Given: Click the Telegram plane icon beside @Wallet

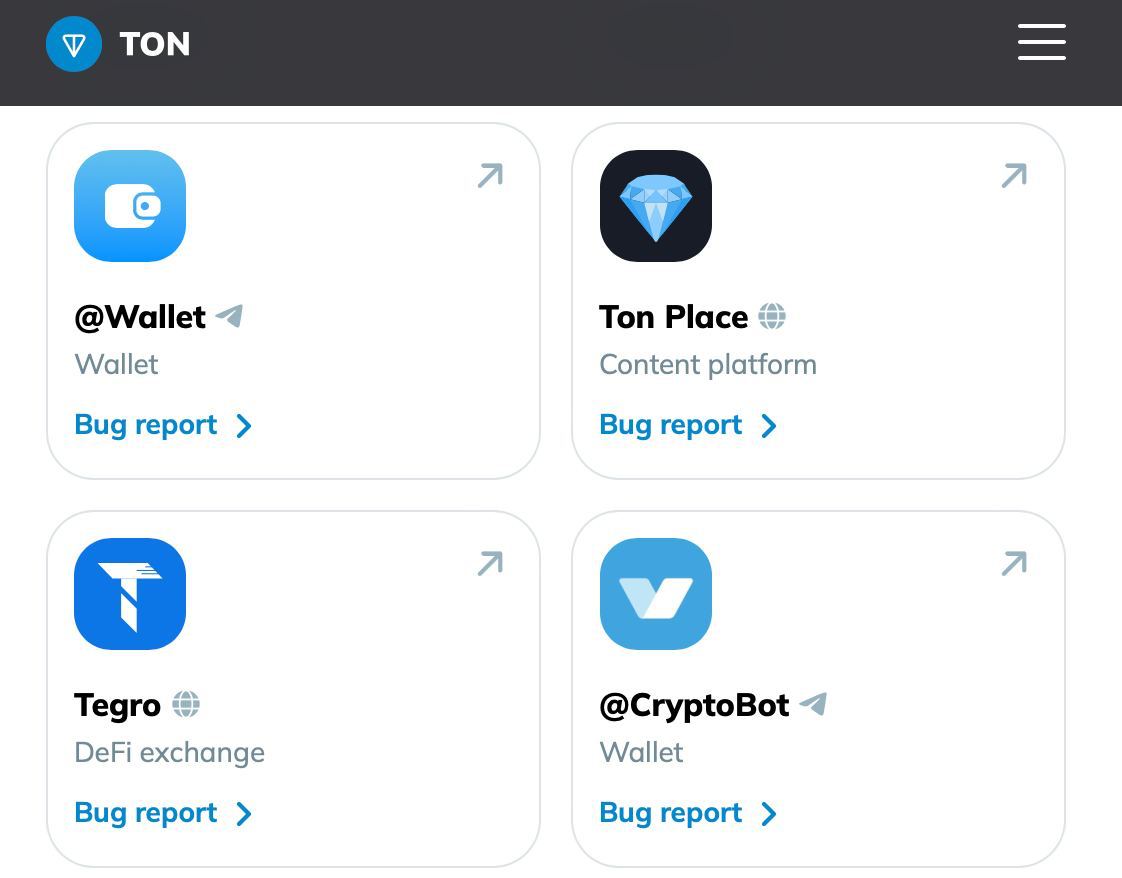Looking at the screenshot, I should [x=230, y=316].
